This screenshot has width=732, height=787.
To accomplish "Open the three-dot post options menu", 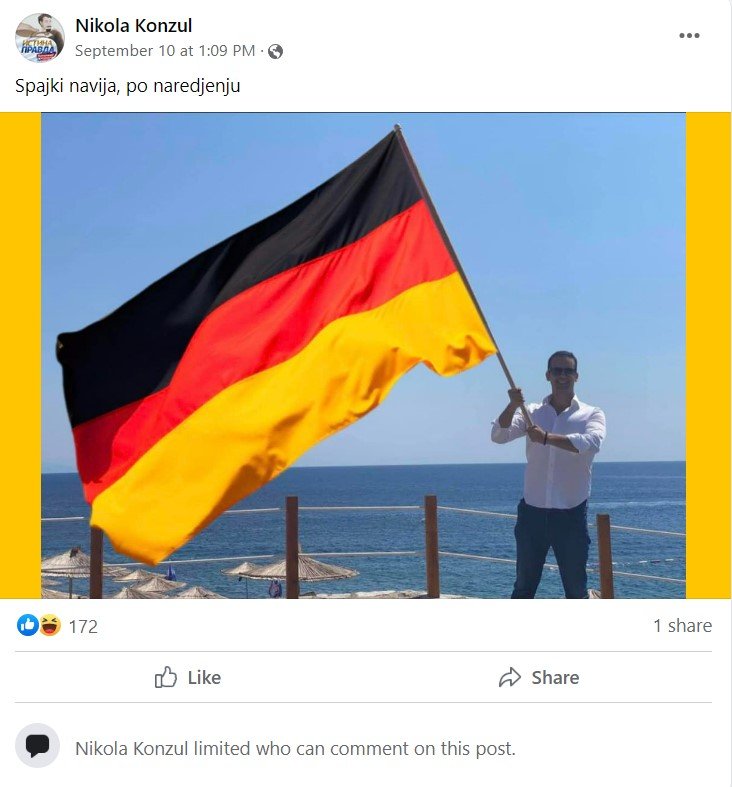I will pos(689,35).
